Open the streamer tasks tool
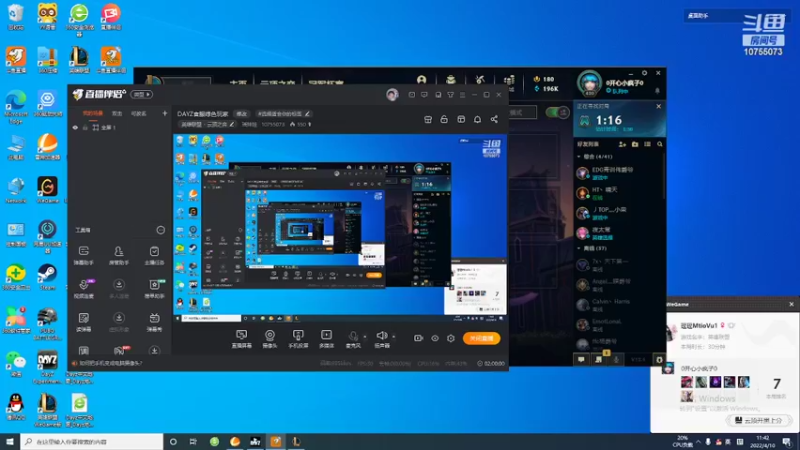The image size is (800, 450). coord(154,255)
